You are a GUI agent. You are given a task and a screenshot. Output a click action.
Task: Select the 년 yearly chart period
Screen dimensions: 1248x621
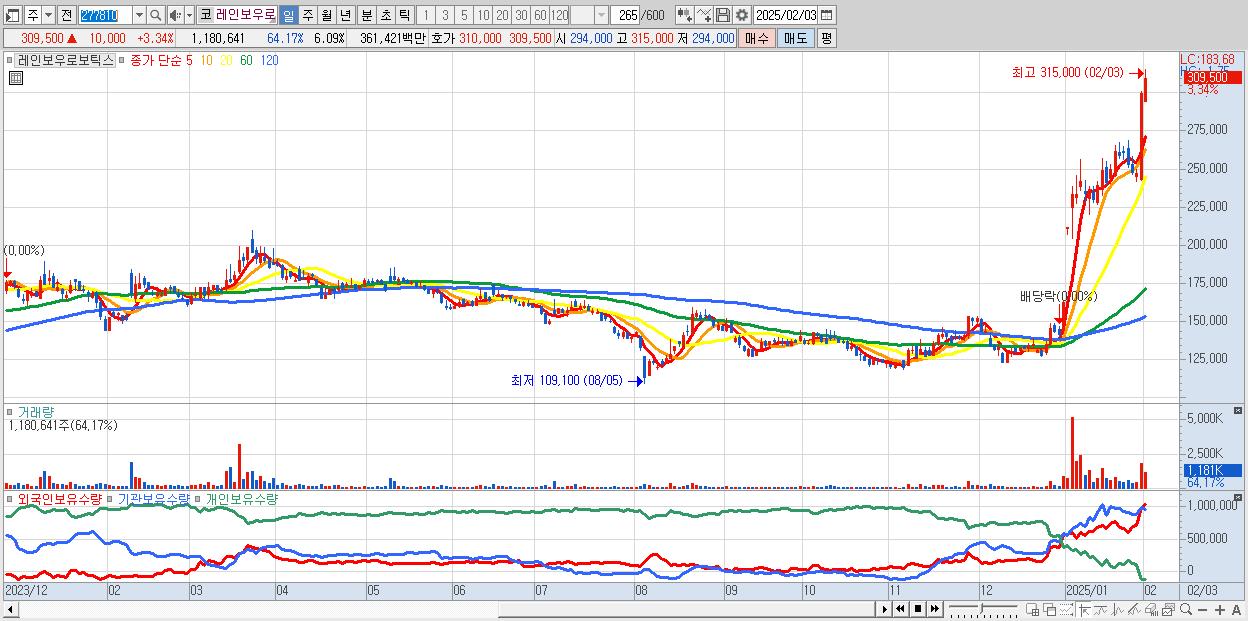click(345, 15)
